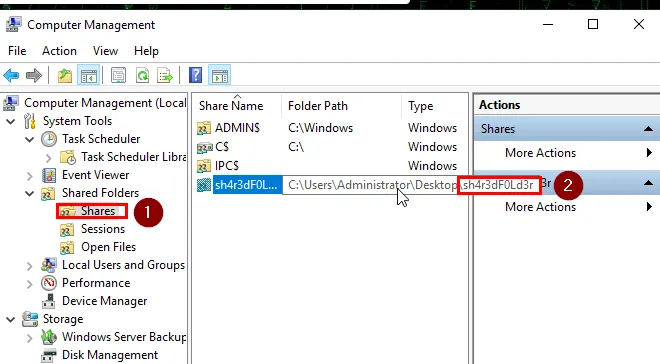Click the Properties toolbar icon
The height and width of the screenshot is (364, 660).
point(118,76)
